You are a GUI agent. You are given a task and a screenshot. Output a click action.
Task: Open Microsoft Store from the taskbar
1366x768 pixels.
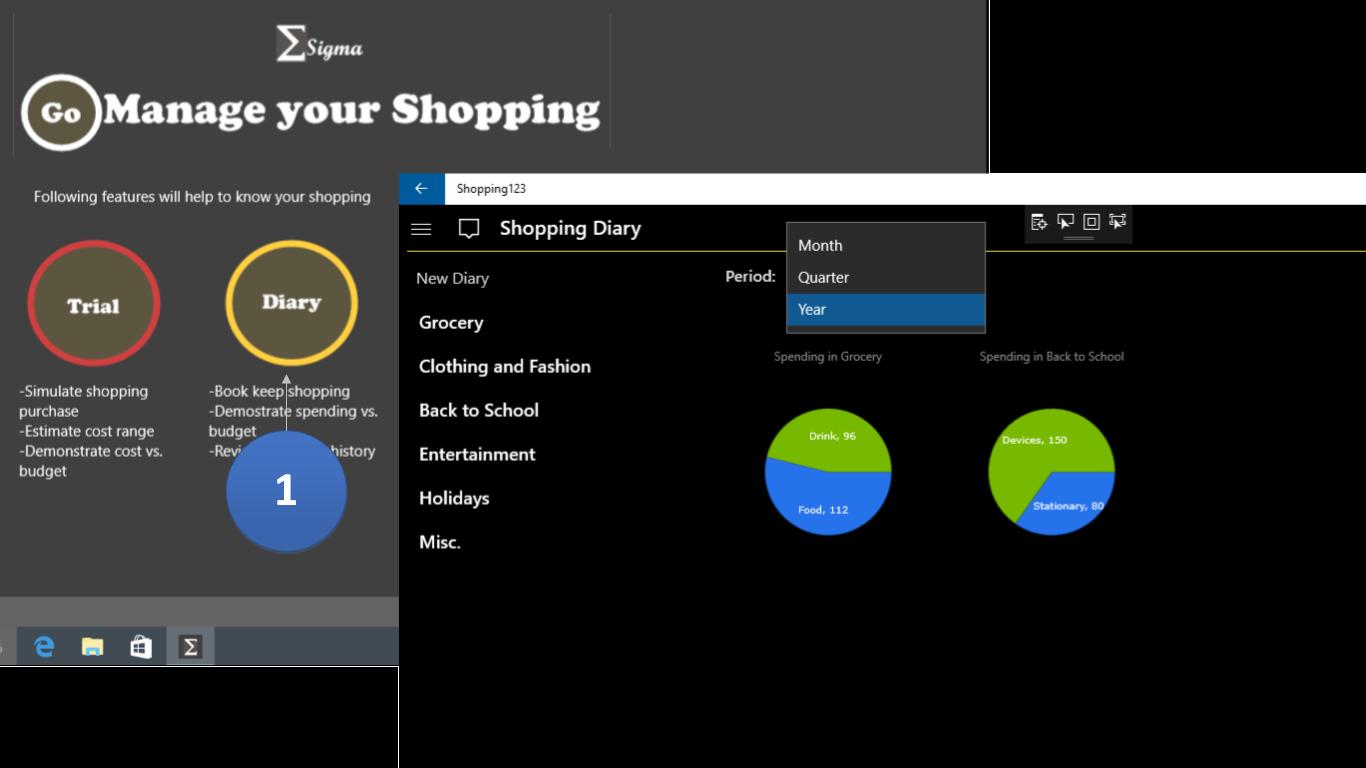pyautogui.click(x=141, y=647)
